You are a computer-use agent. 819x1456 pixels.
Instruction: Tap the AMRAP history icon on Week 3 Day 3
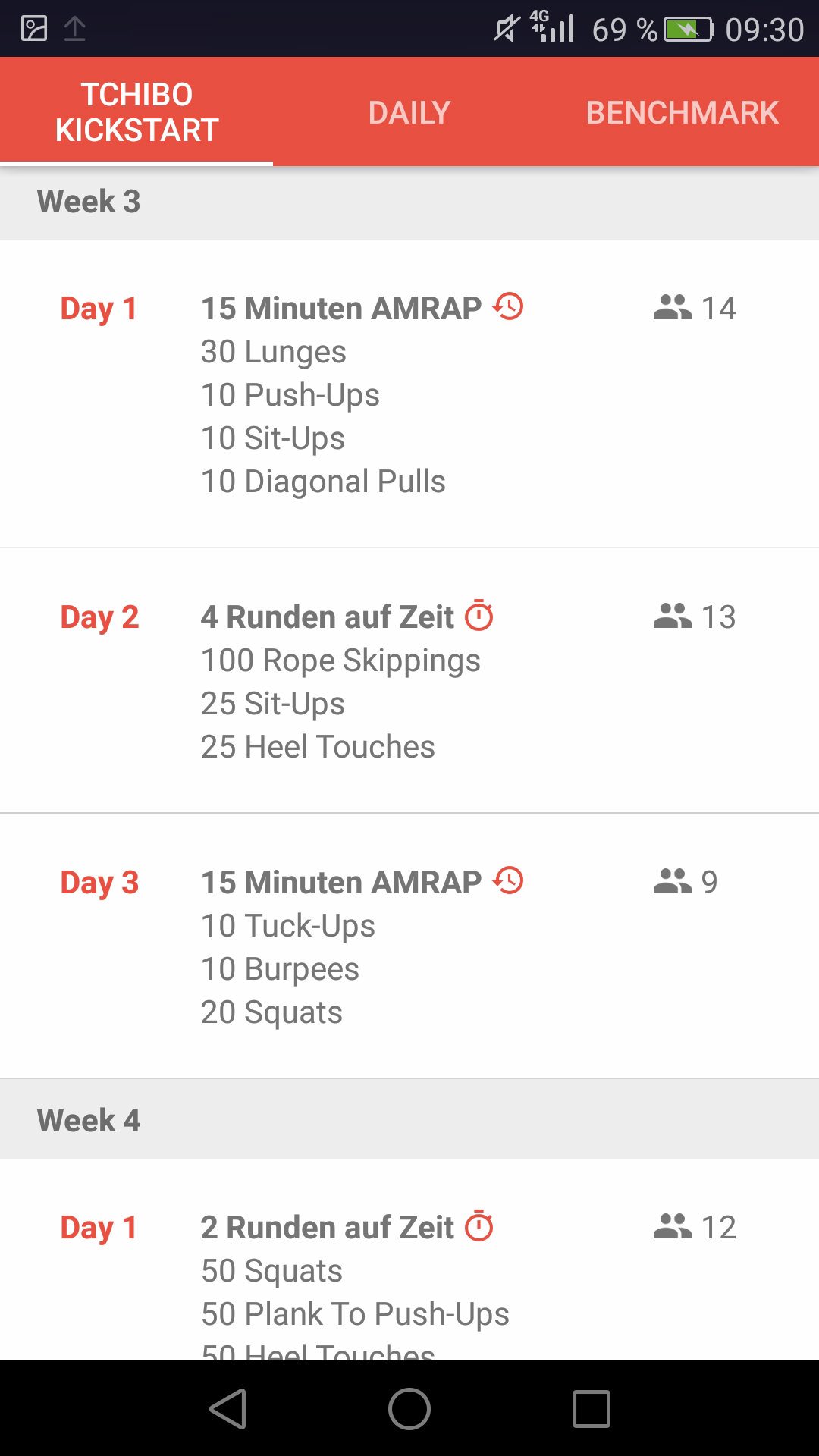click(x=508, y=881)
